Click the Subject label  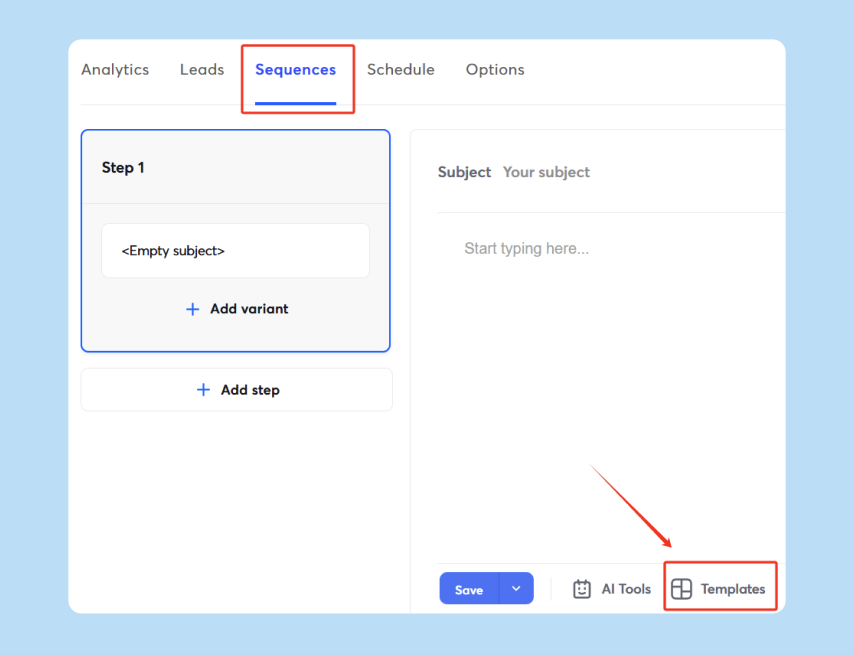(x=464, y=172)
